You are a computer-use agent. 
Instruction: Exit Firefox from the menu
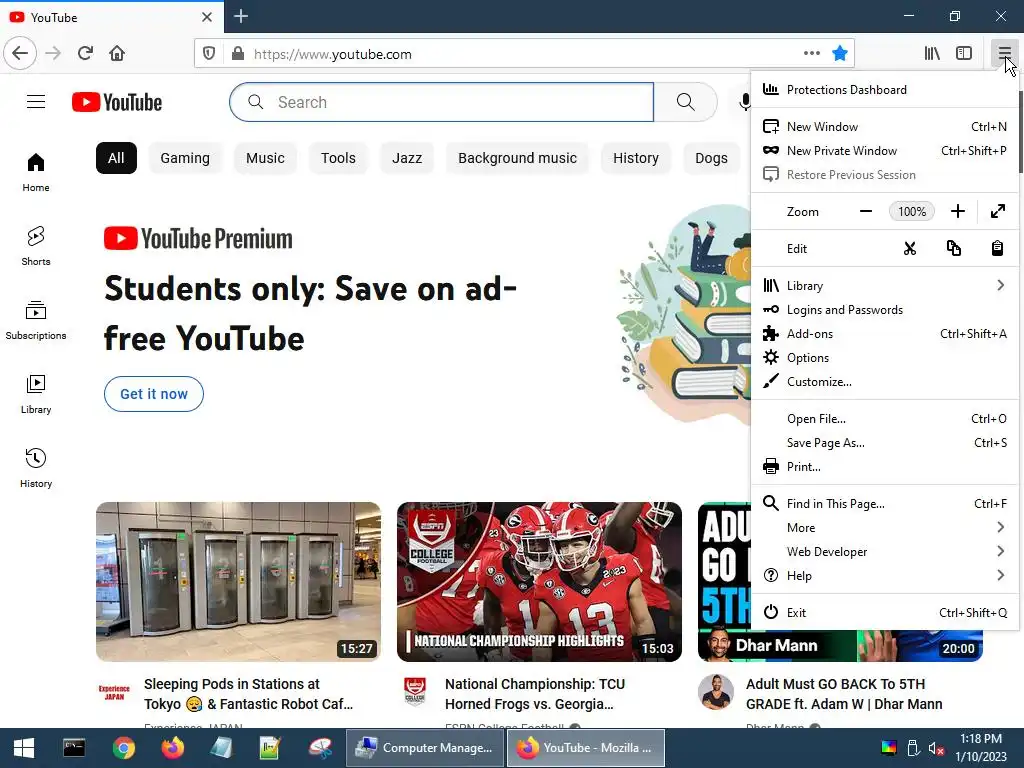885,613
